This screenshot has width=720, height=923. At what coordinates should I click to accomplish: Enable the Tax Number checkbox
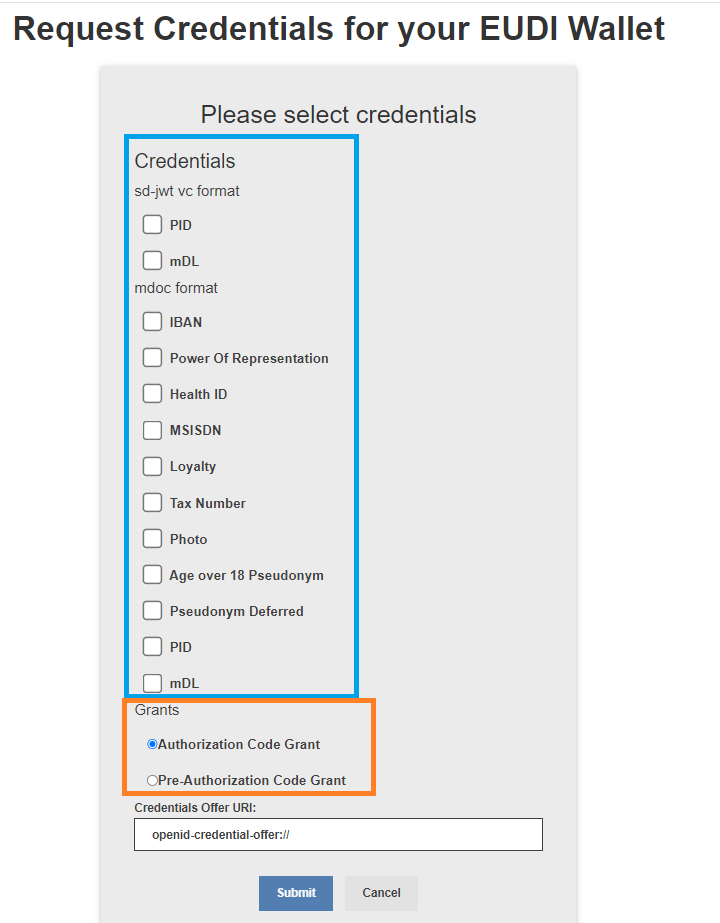point(152,503)
